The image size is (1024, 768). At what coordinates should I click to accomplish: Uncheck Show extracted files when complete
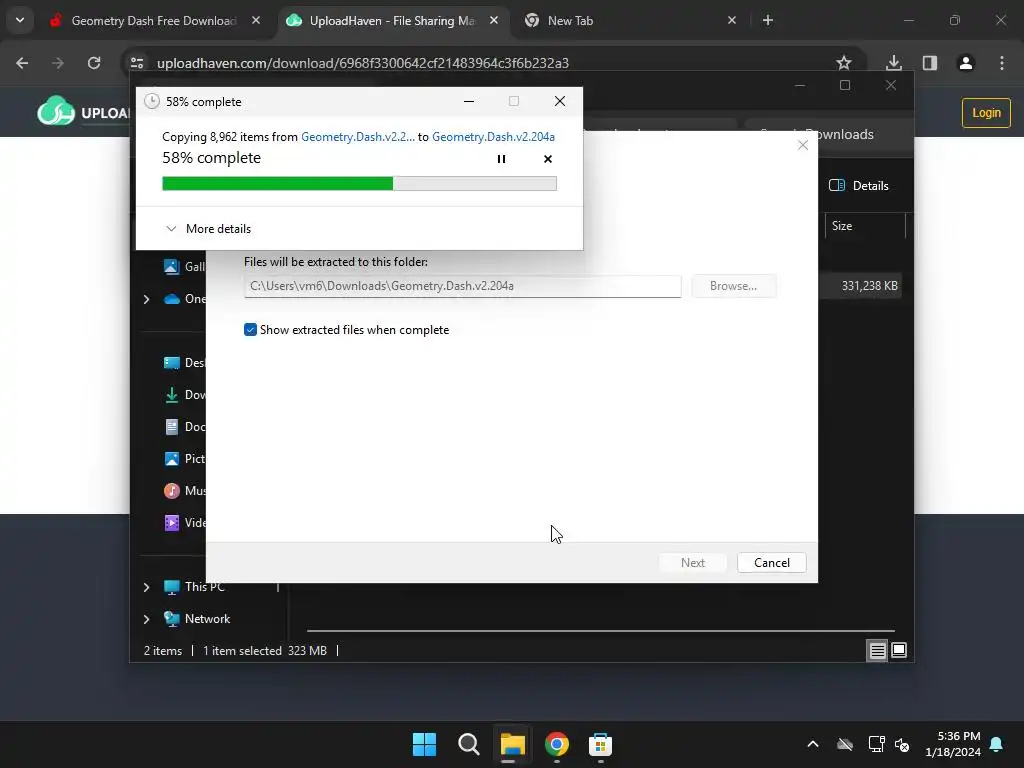[x=250, y=330]
